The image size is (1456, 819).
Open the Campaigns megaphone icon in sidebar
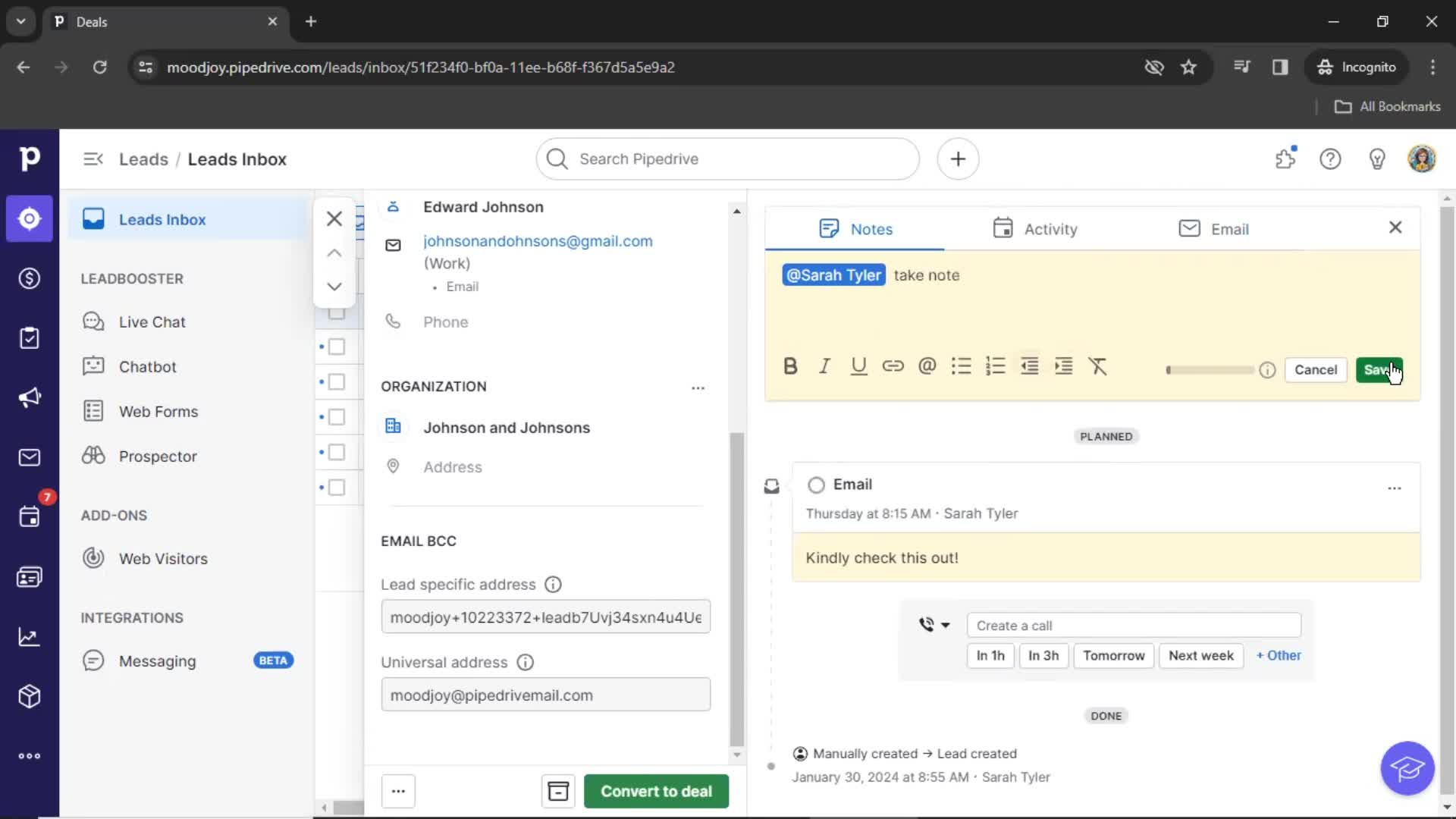click(30, 397)
